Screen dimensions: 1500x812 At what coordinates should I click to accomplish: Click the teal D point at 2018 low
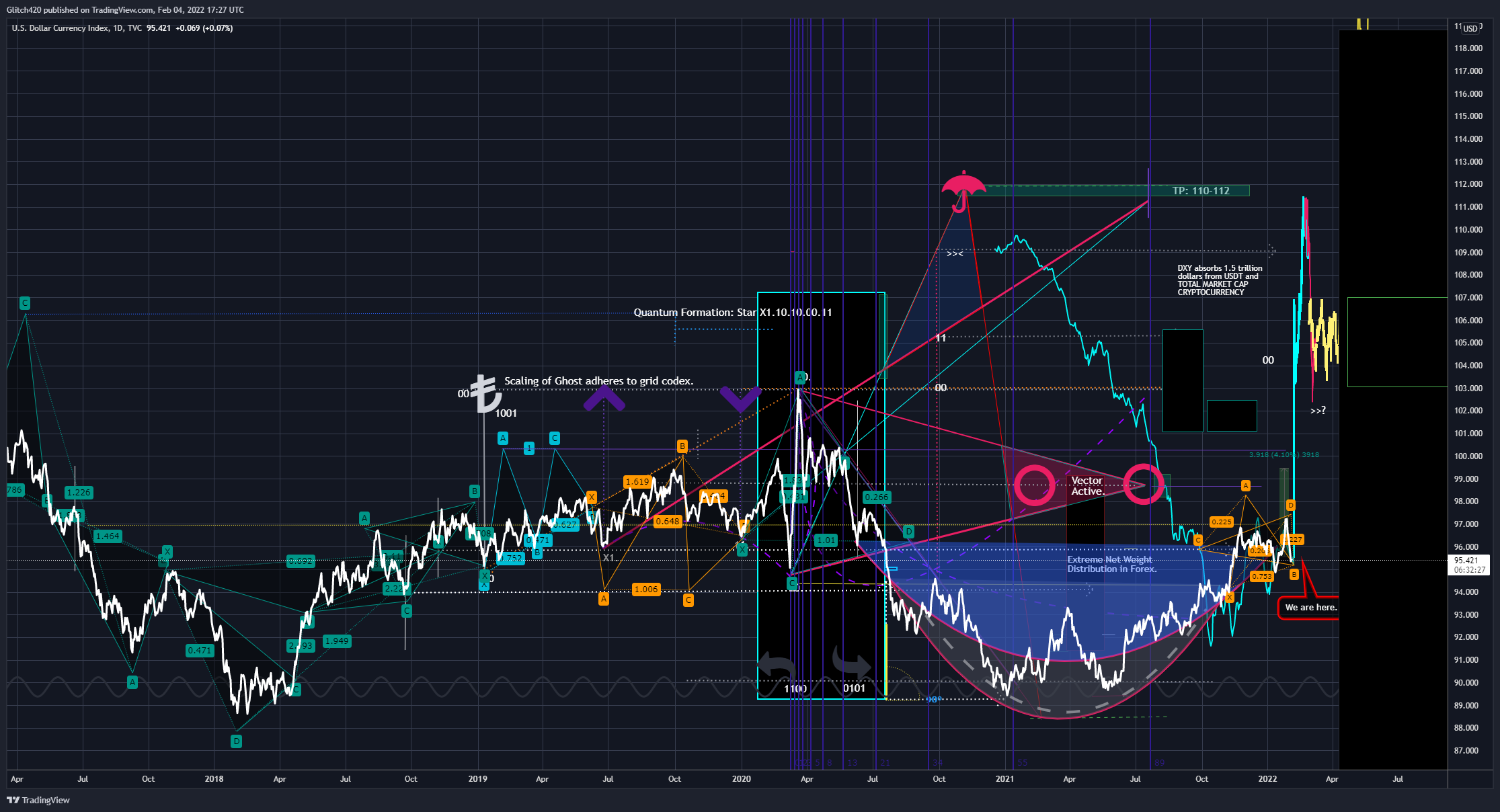pos(236,741)
